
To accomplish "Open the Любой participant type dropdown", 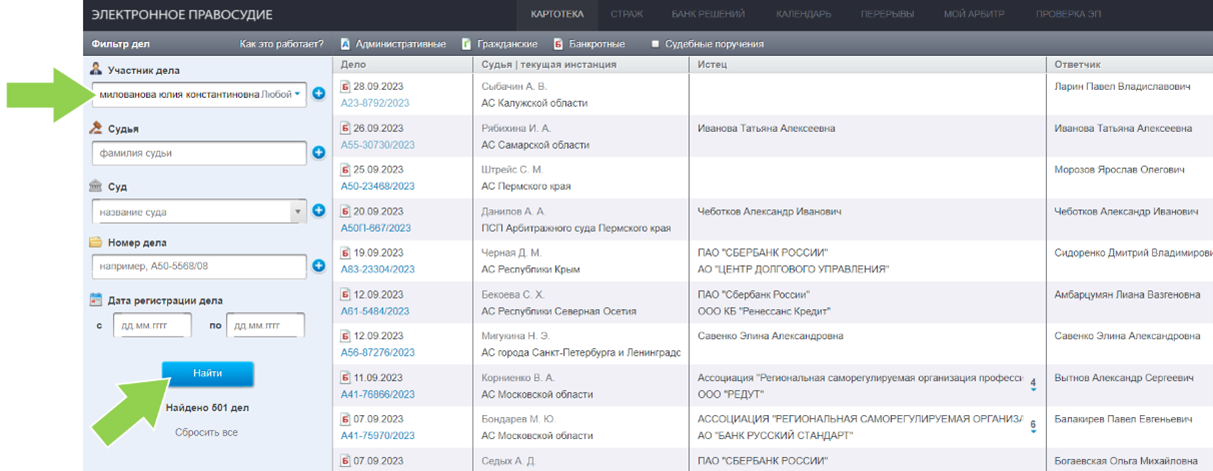I will point(280,94).
